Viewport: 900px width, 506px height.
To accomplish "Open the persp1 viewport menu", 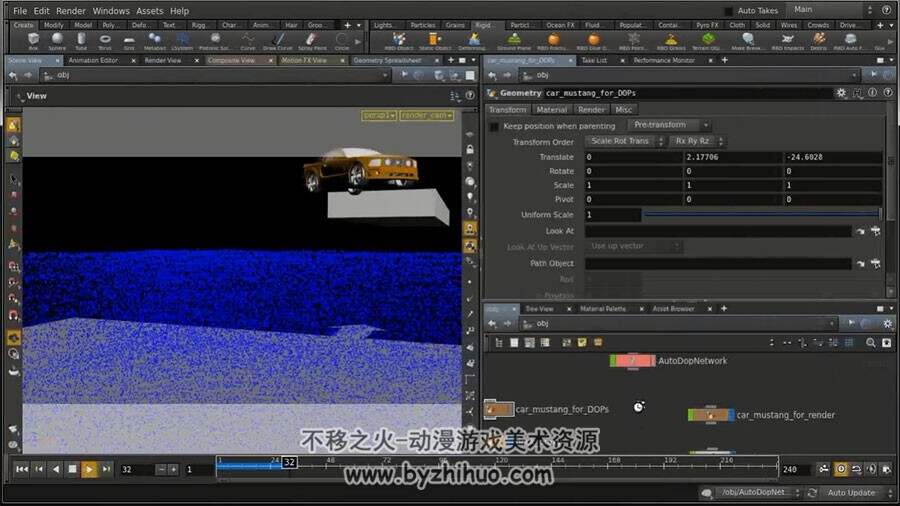I will click(x=379, y=116).
